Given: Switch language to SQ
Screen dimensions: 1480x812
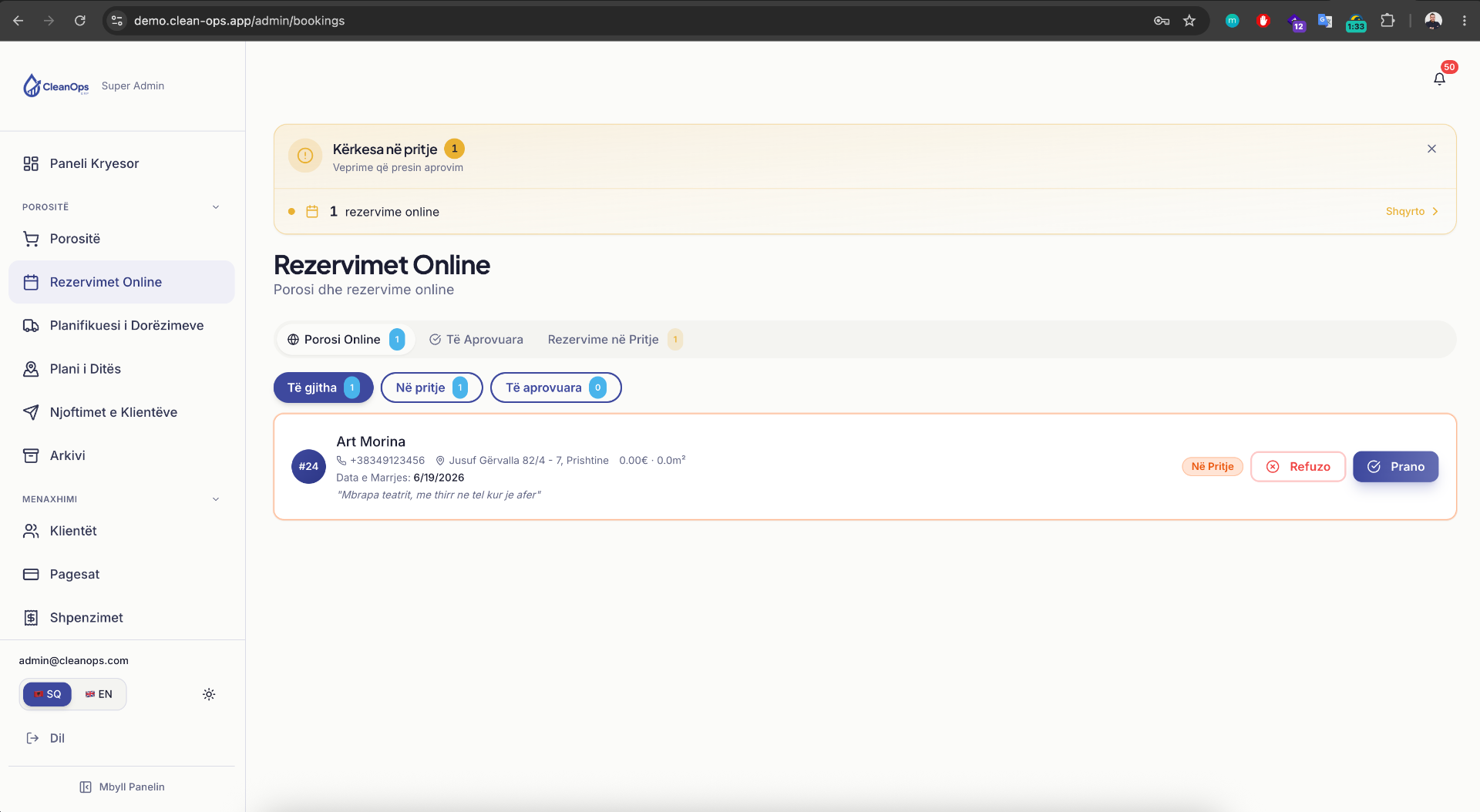Looking at the screenshot, I should [x=47, y=694].
